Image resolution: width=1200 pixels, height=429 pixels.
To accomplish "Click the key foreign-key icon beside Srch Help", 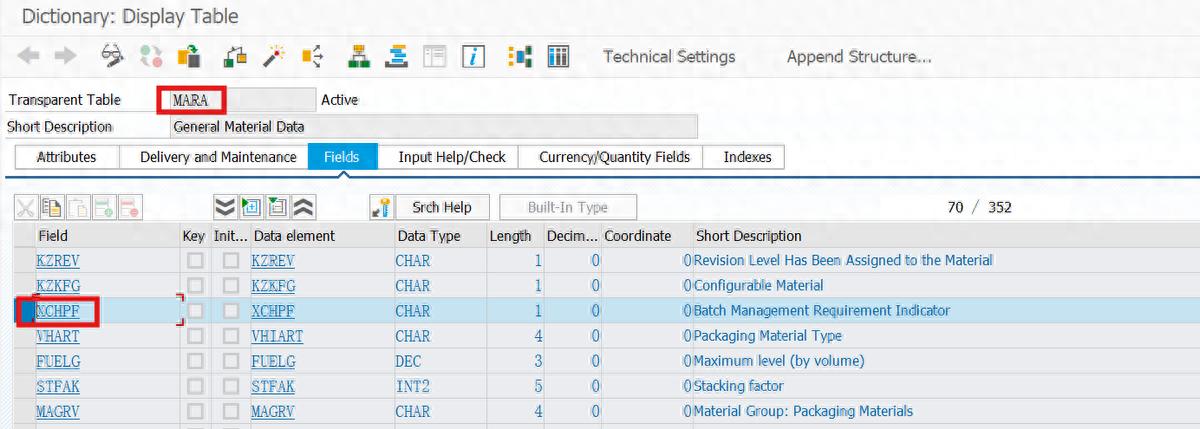I will click(381, 207).
